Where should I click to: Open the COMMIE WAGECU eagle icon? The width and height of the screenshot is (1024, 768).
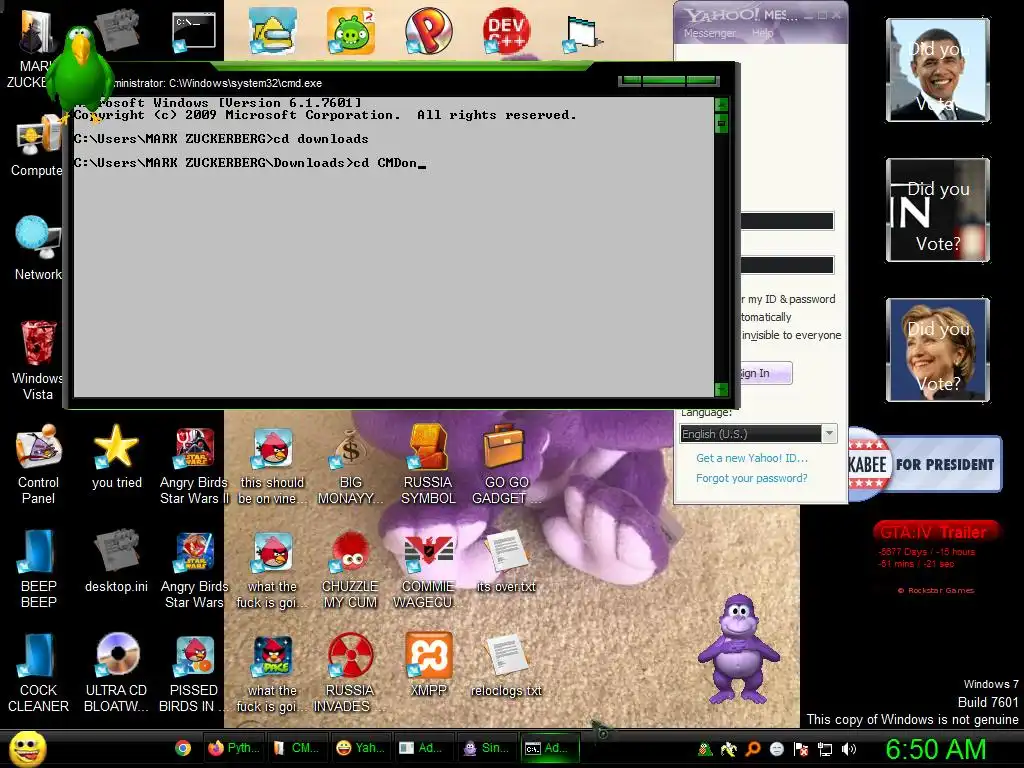point(428,569)
